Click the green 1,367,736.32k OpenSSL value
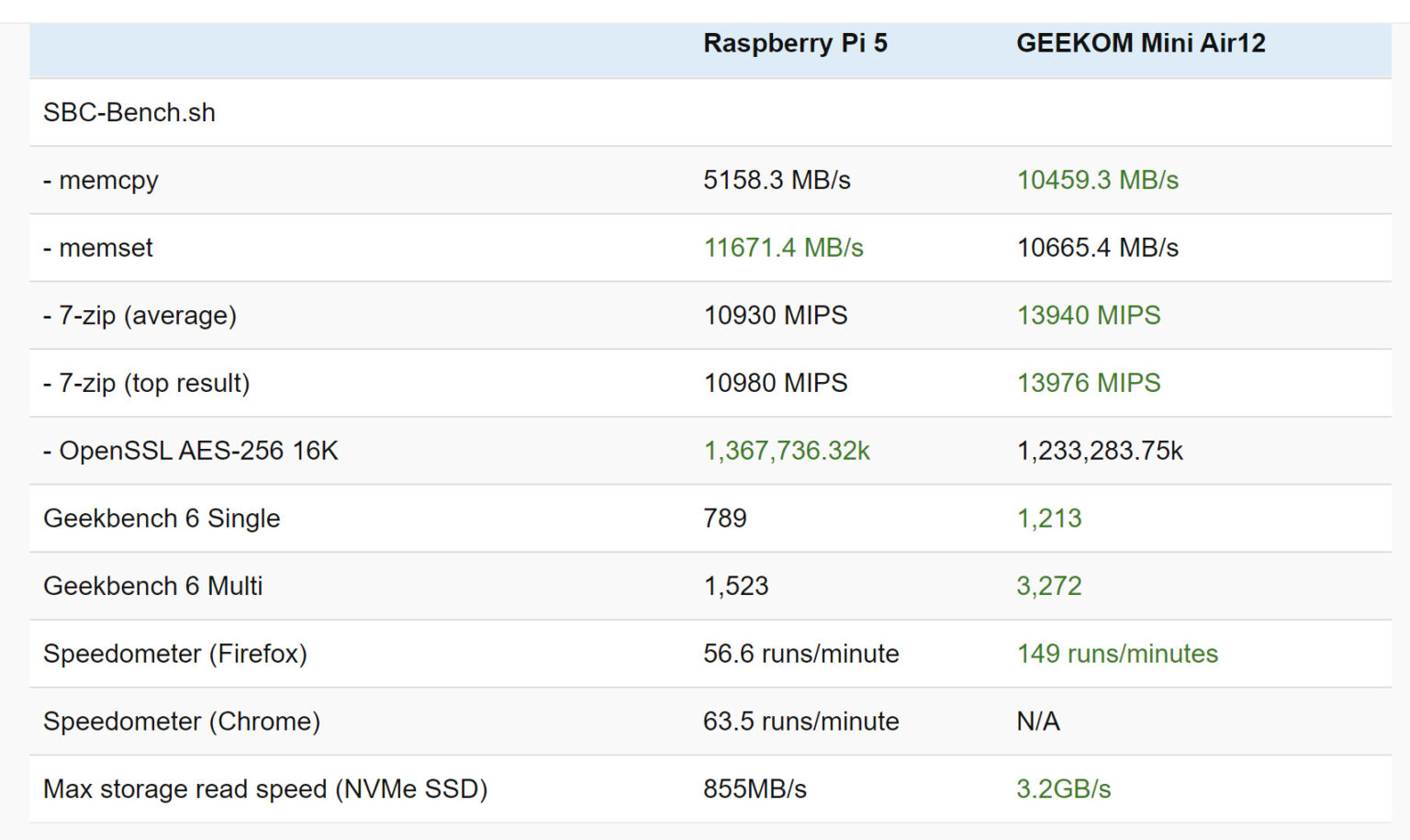The height and width of the screenshot is (840, 1410). click(787, 451)
